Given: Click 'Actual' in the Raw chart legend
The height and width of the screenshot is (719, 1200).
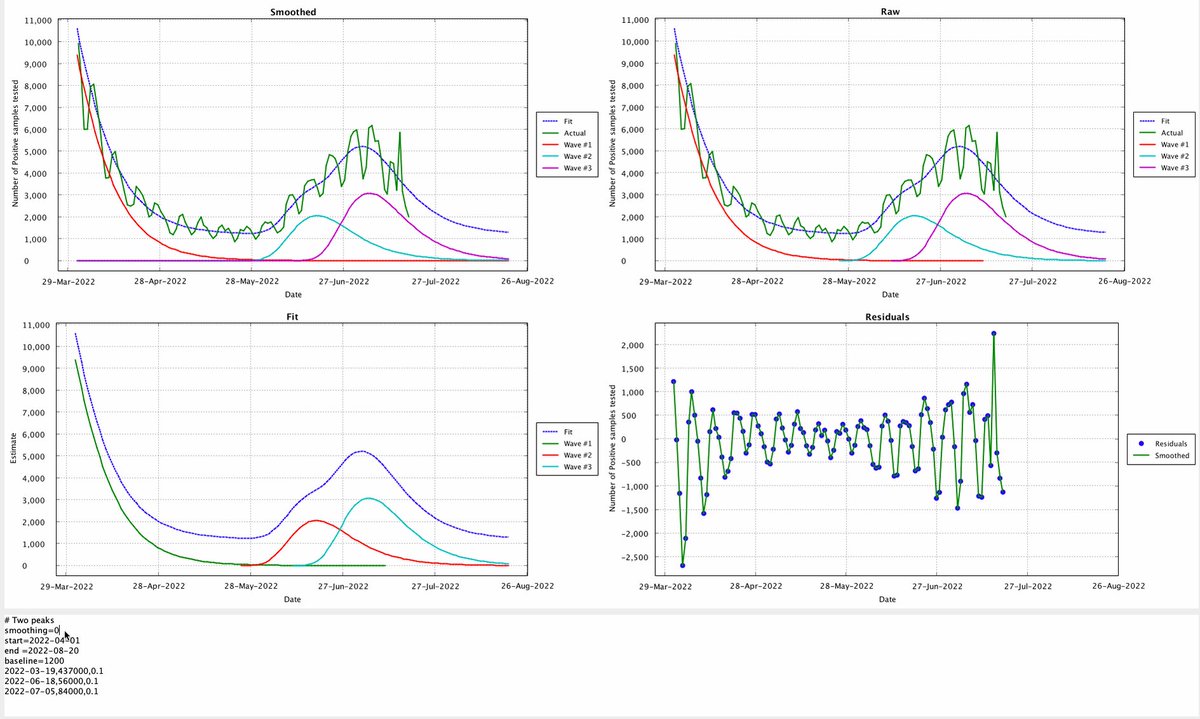Looking at the screenshot, I should 1169,132.
